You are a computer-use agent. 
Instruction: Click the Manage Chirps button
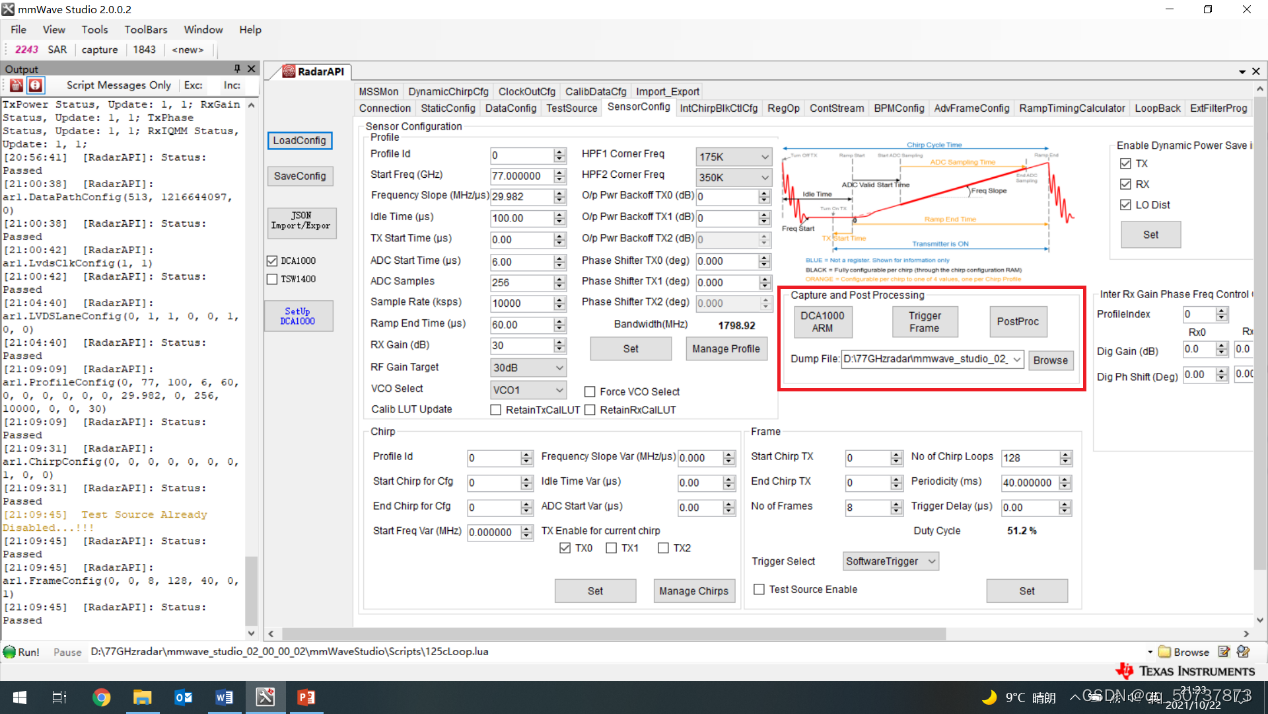694,591
